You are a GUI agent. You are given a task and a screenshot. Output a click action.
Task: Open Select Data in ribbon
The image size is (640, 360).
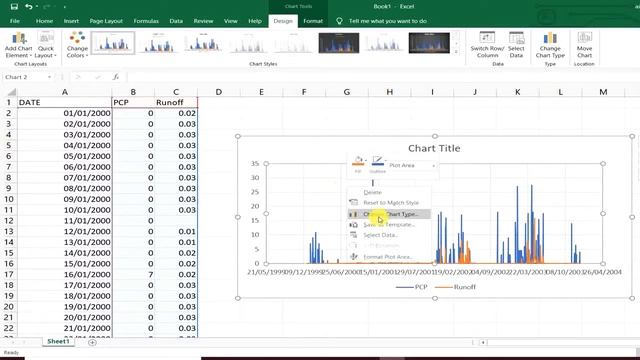[x=516, y=45]
